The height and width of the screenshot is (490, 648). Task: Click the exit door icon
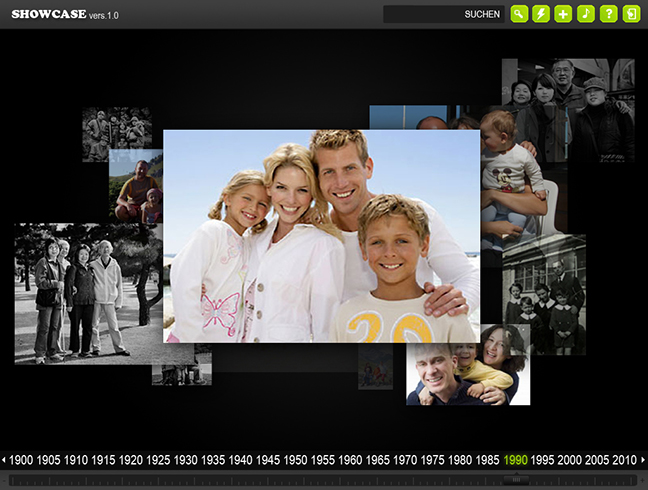click(631, 14)
